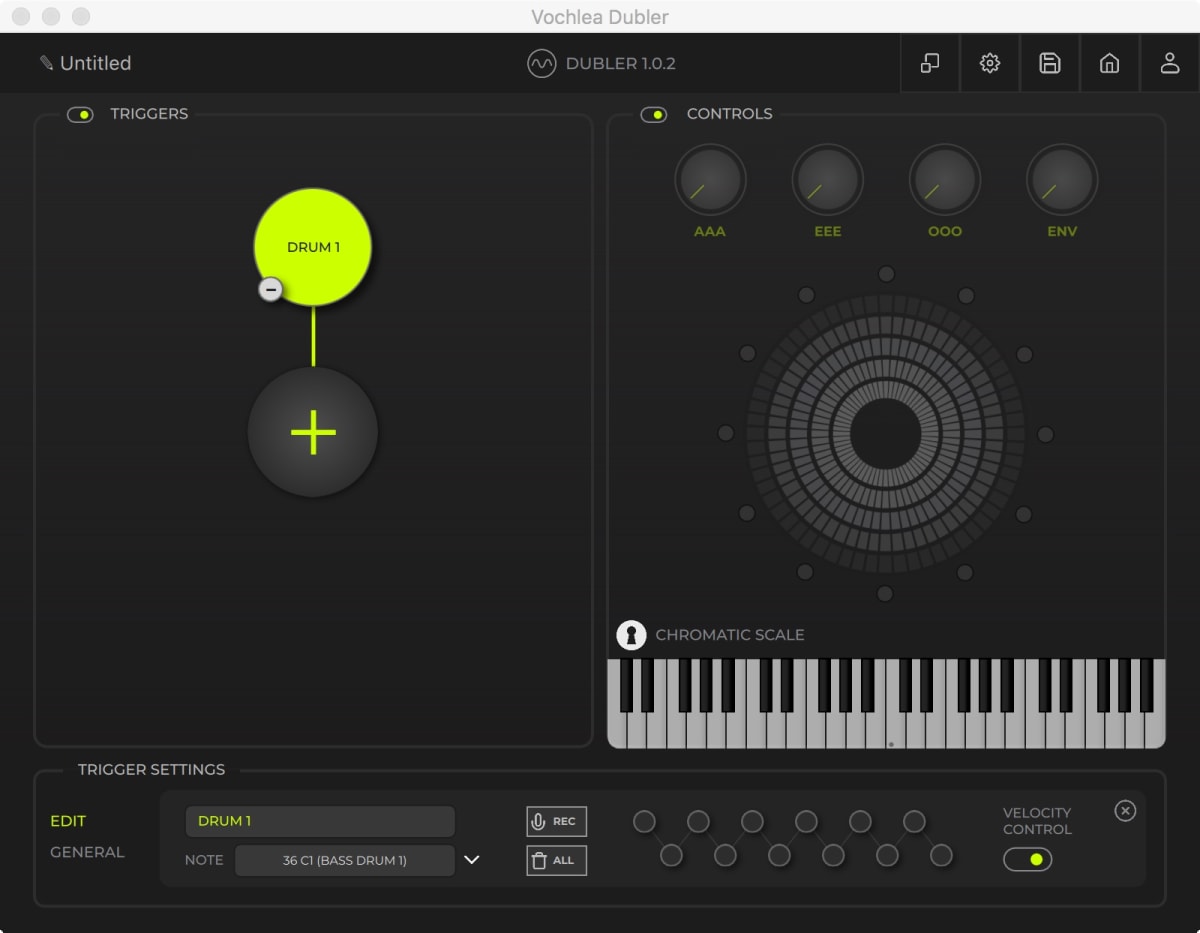Click the ENV label under the knob
Viewport: 1200px width, 933px height.
pyautogui.click(x=1062, y=231)
